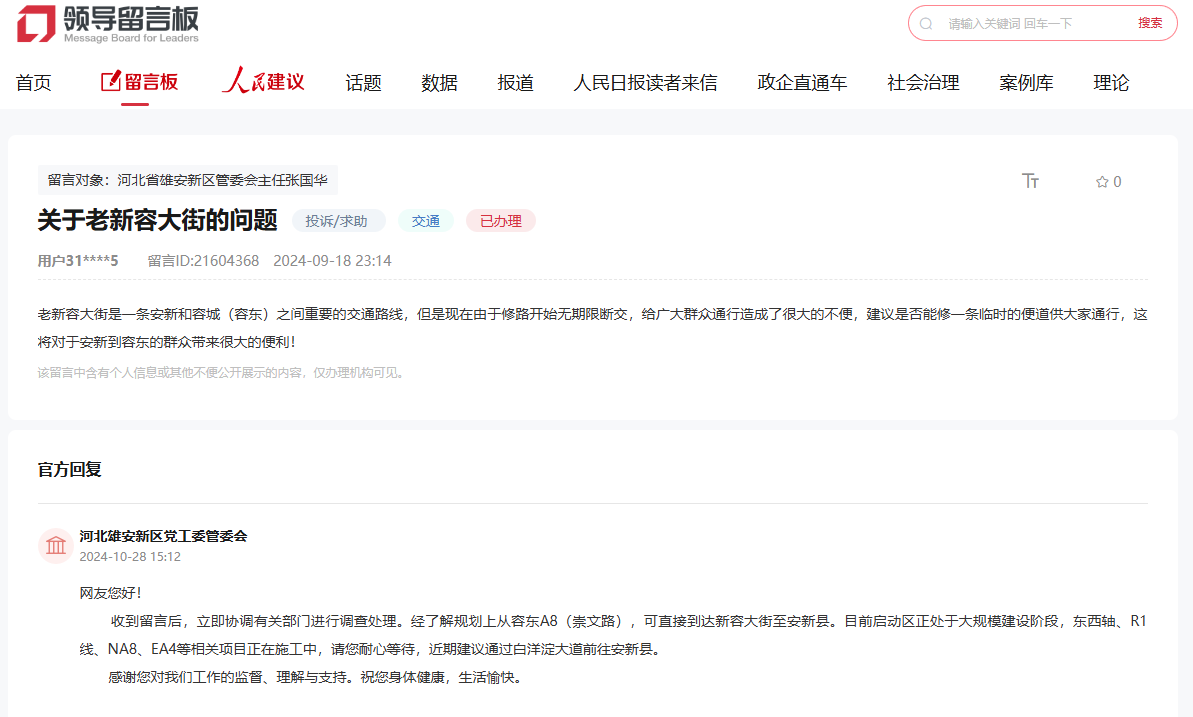
Task: Click the greeting 网友您好！
Action: coord(111,593)
